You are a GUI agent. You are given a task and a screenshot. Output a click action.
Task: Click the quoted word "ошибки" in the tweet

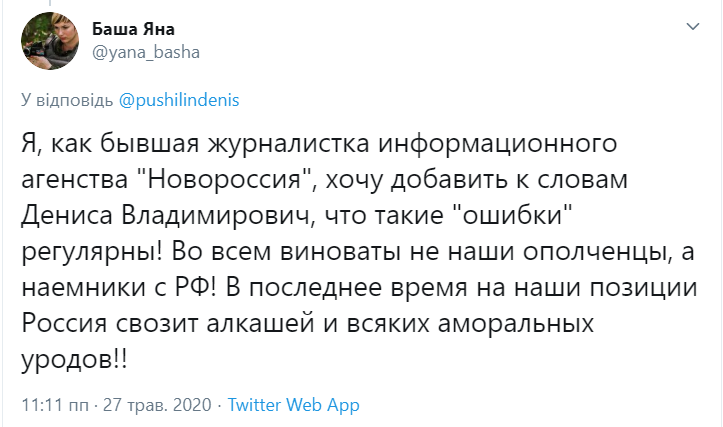click(x=510, y=215)
